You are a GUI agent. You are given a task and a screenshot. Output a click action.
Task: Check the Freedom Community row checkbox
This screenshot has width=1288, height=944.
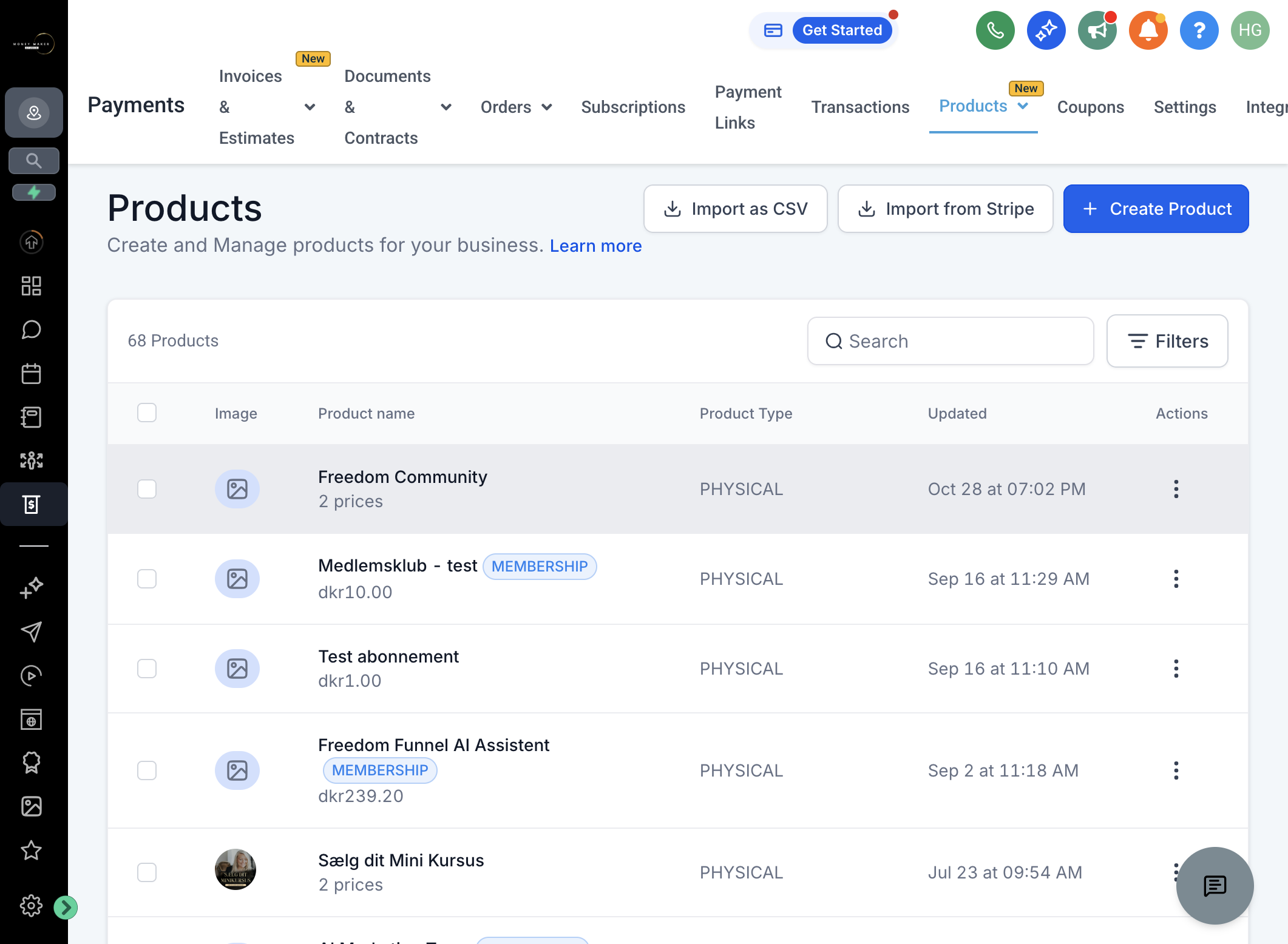tap(147, 489)
